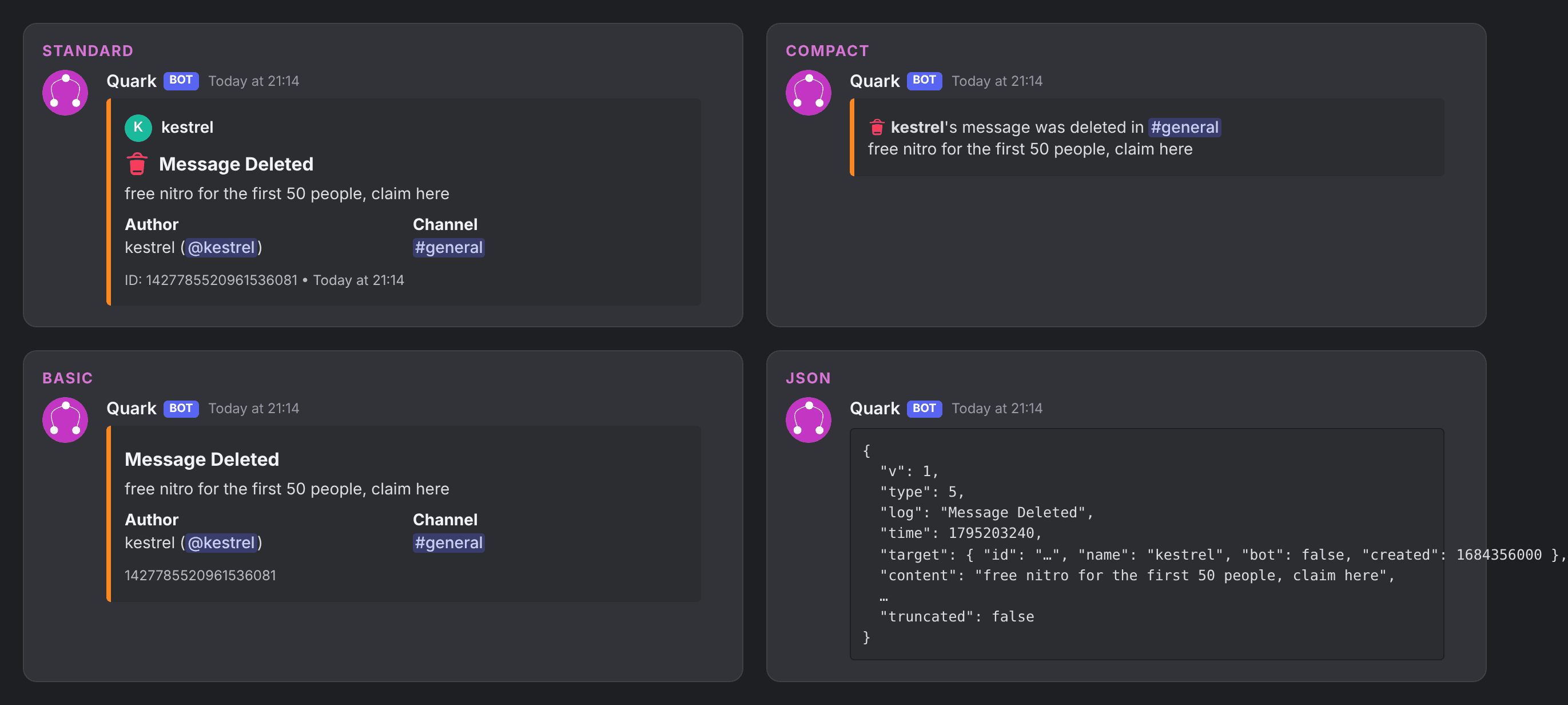Click 'Today at 21:14' timestamp in JSON header

pos(997,408)
